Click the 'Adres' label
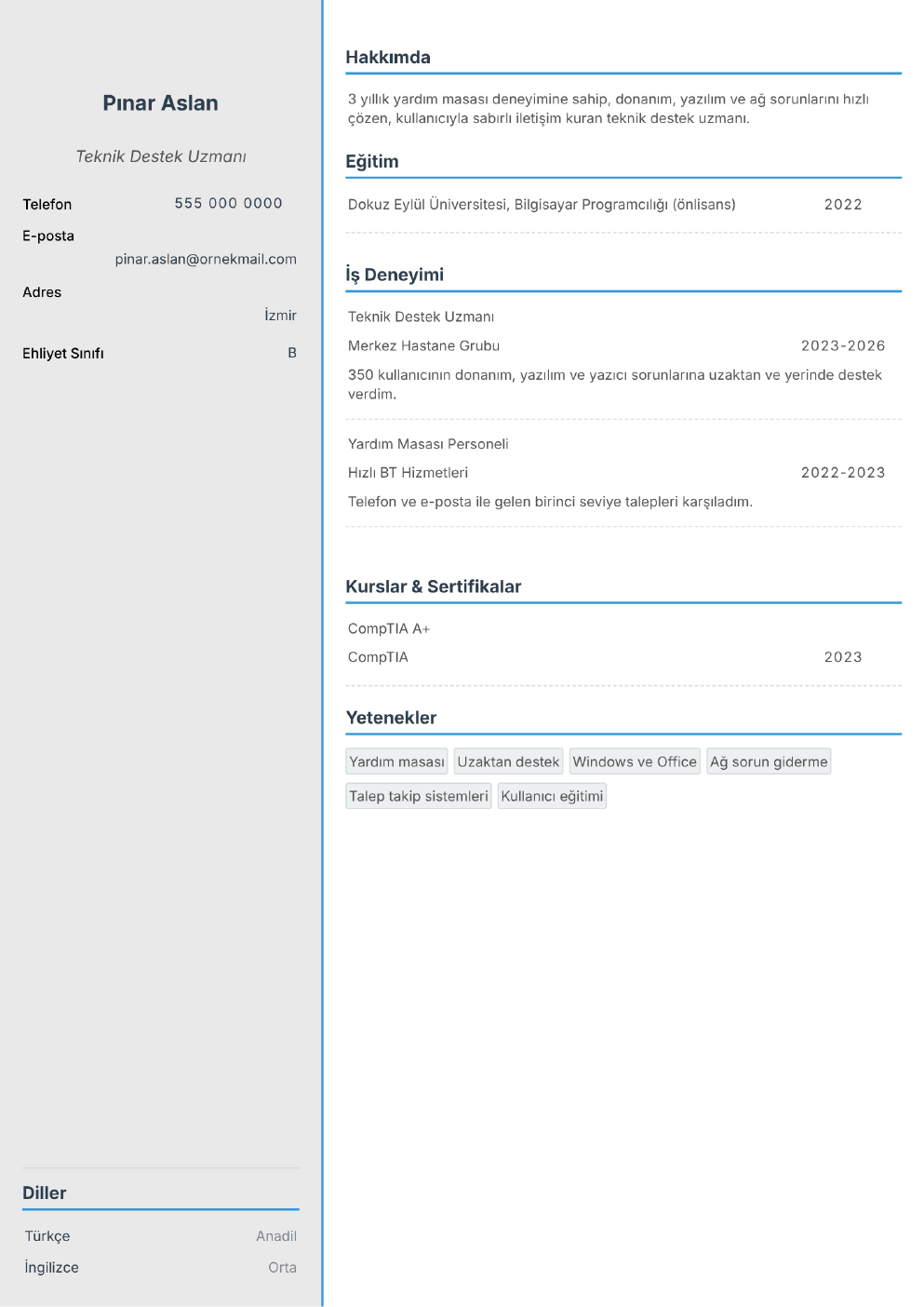This screenshot has width=924, height=1307. pos(42,292)
